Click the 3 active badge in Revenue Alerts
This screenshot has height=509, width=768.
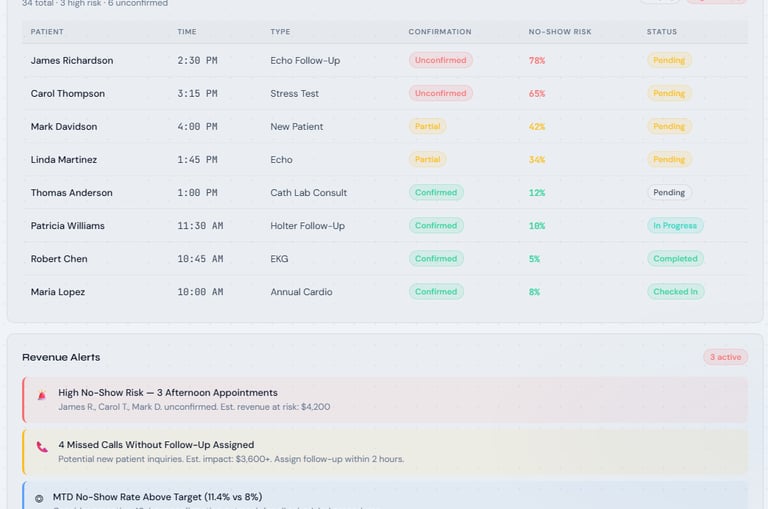[x=725, y=357]
